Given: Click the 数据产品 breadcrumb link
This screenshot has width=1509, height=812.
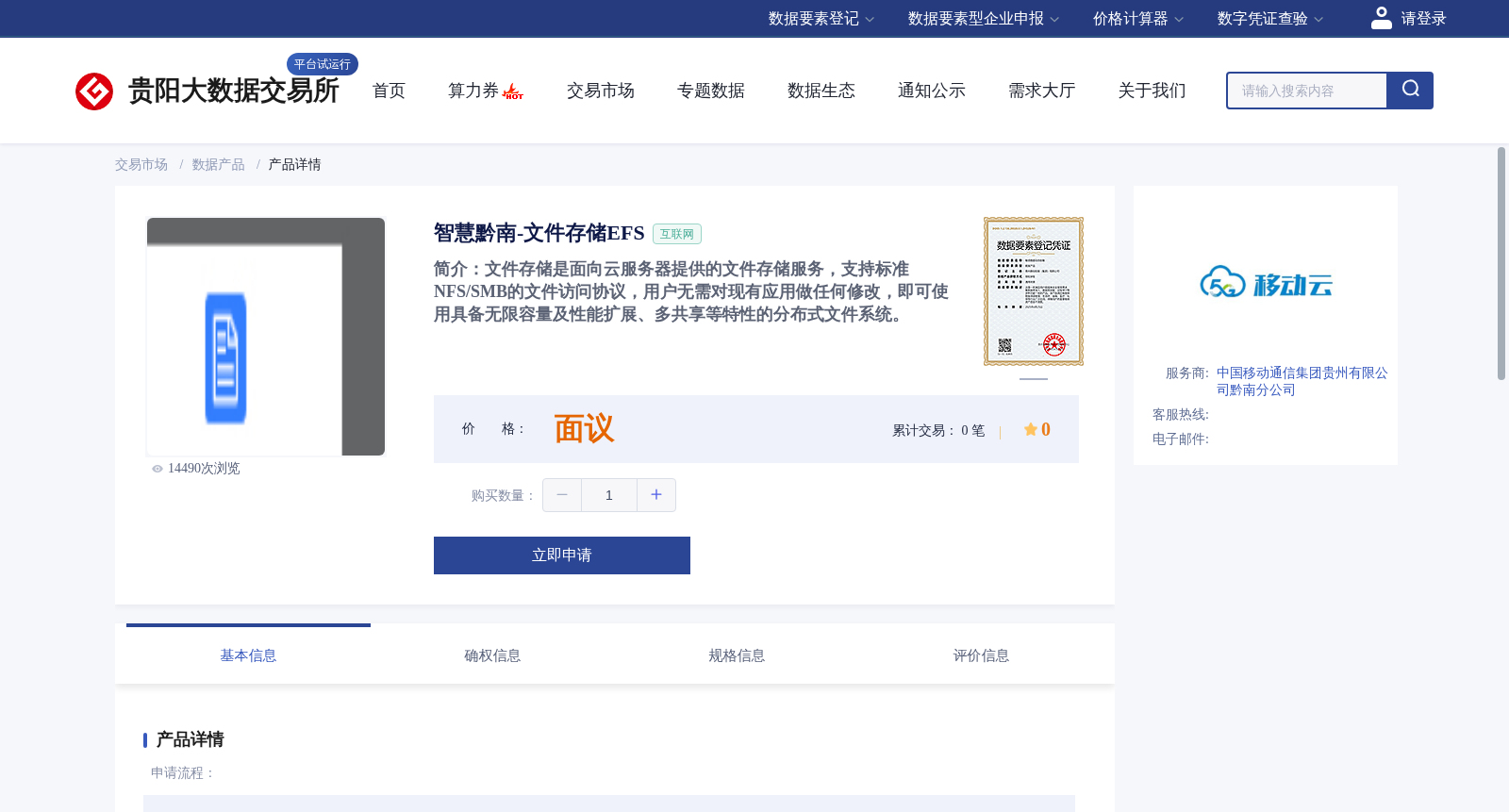Looking at the screenshot, I should [219, 165].
